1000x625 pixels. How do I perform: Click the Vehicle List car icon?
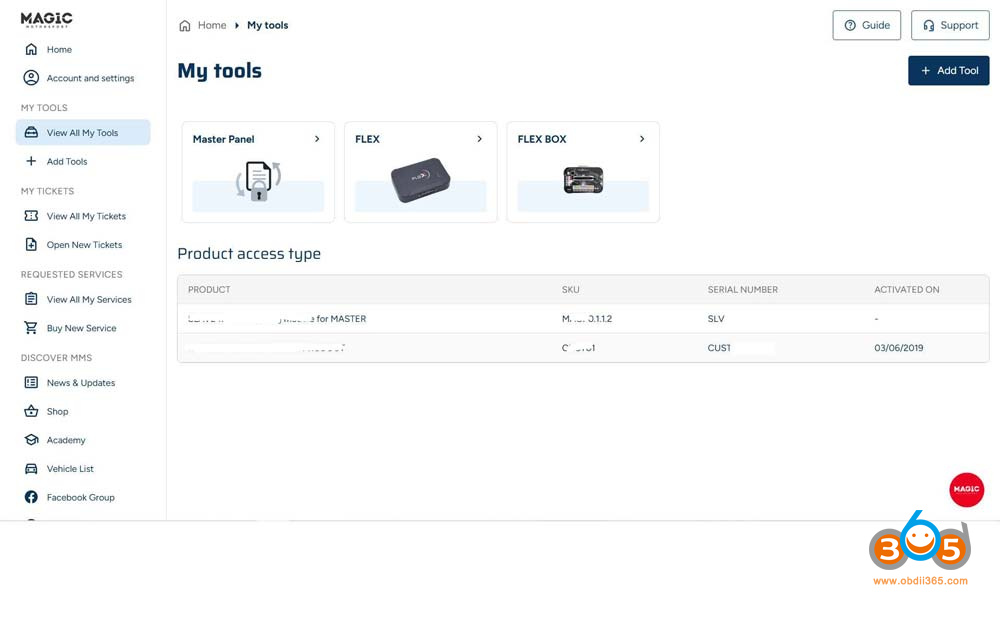click(31, 469)
